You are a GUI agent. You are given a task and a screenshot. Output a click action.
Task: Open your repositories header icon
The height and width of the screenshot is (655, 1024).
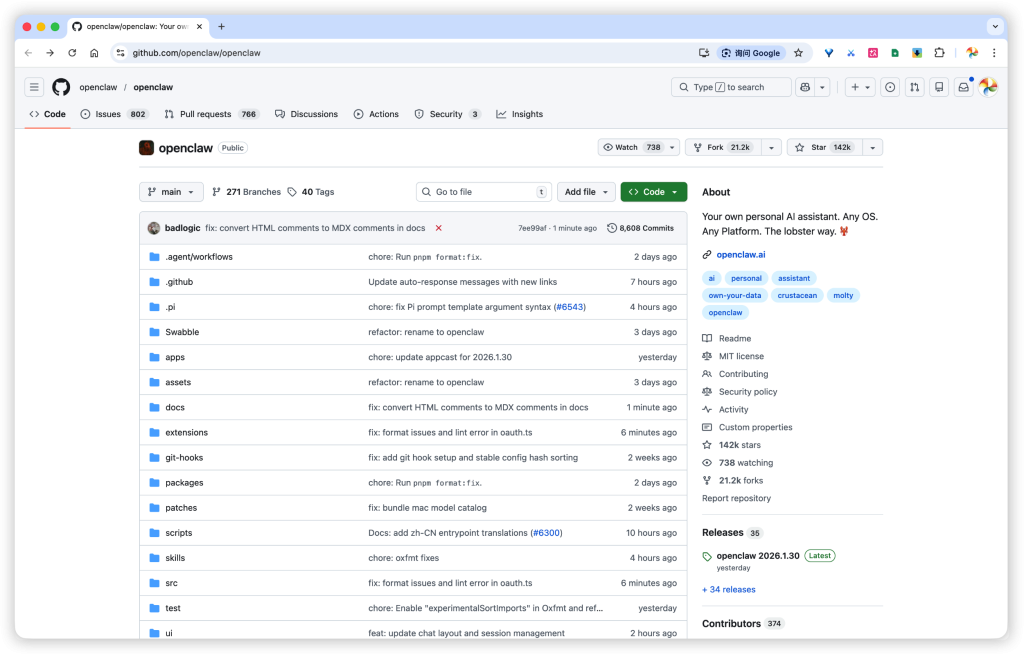tap(938, 87)
